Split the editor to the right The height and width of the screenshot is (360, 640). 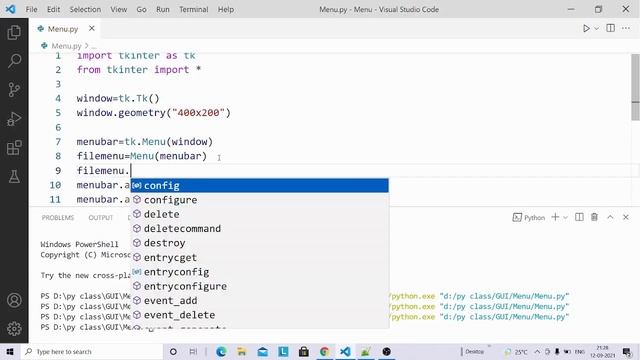[611, 28]
